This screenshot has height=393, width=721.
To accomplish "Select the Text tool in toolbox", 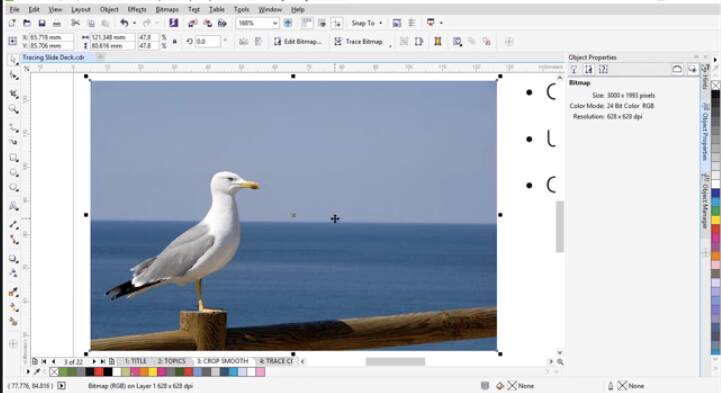I will point(13,206).
